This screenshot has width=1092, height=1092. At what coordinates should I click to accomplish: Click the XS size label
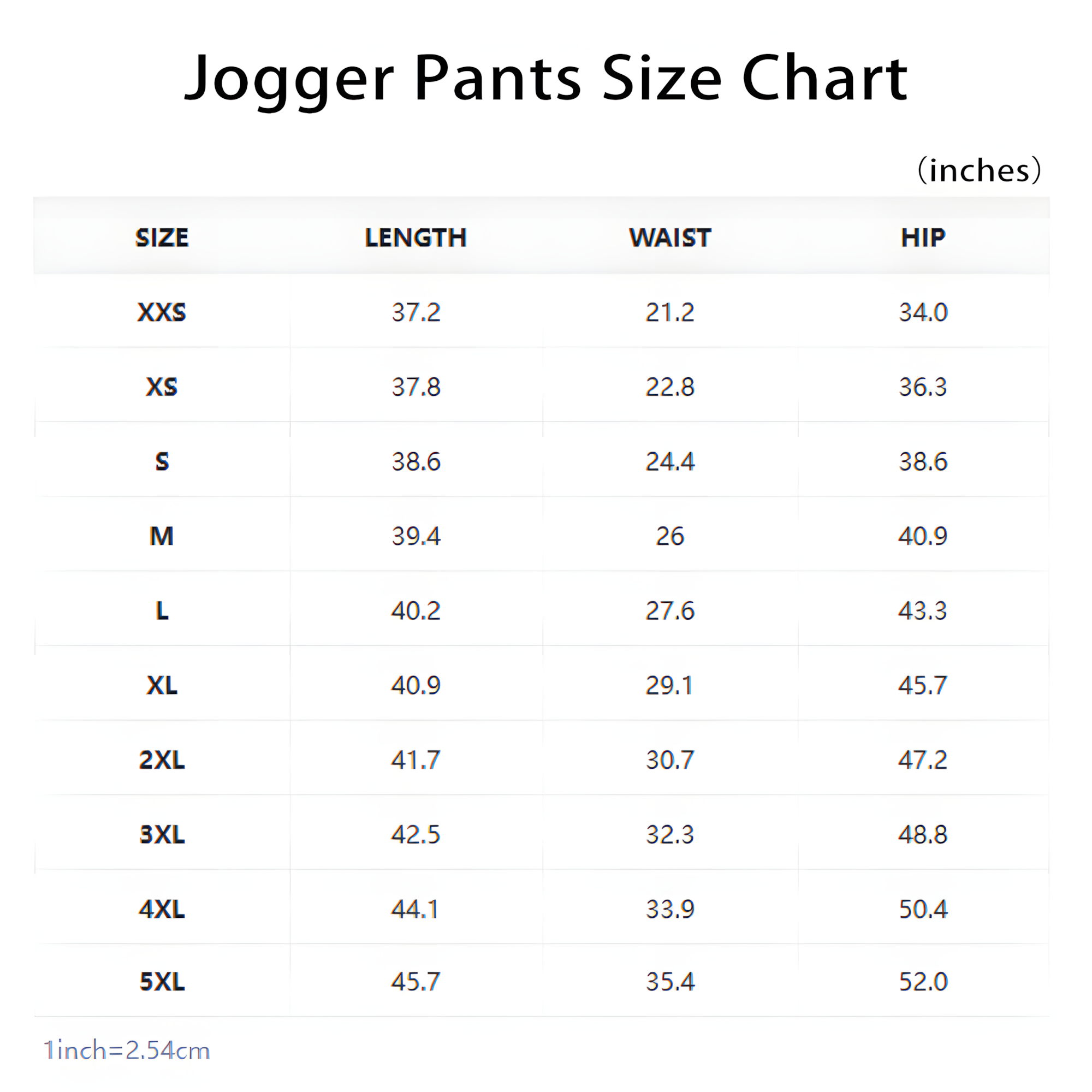tap(162, 387)
